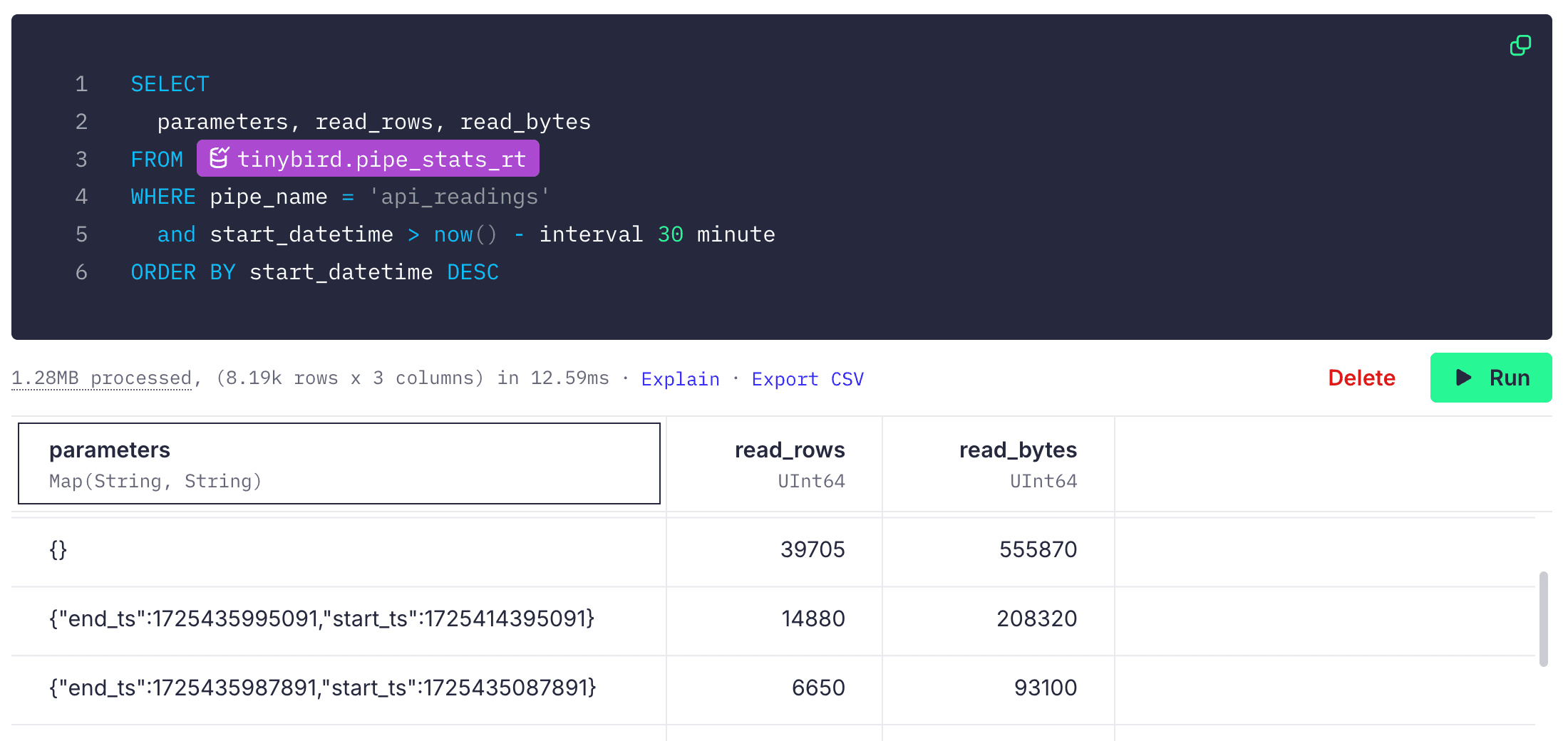Click the '1.28MB processed' underlined stat

101,378
